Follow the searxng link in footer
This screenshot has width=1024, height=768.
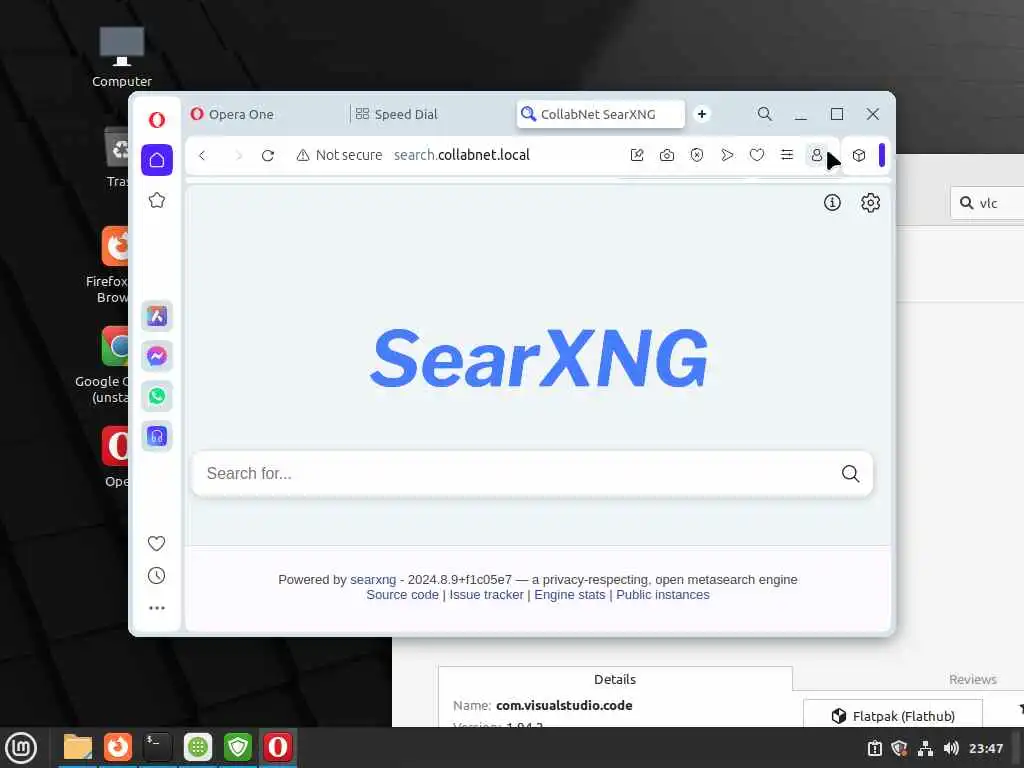373,580
